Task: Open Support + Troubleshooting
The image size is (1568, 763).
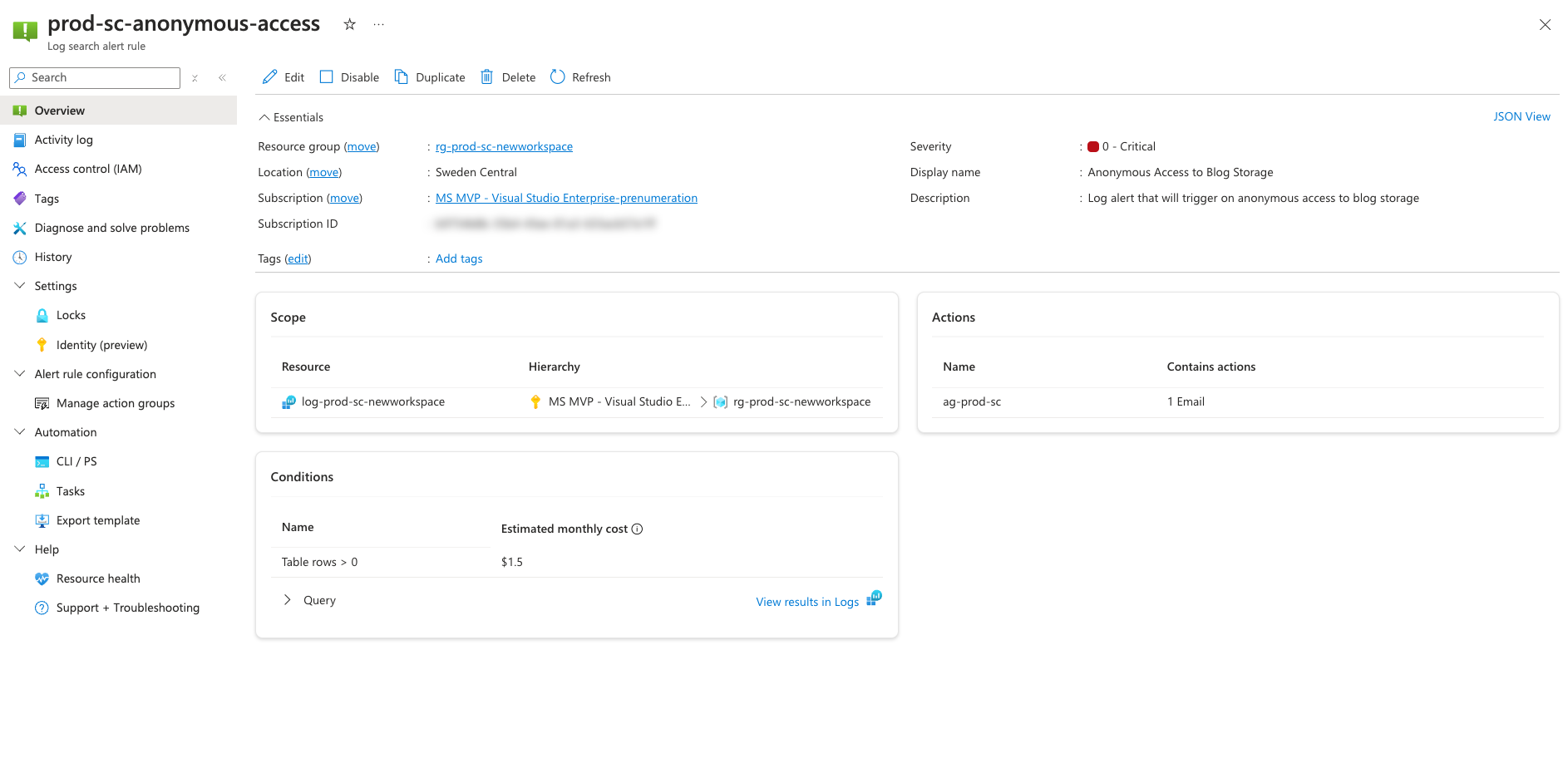Action: (118, 608)
